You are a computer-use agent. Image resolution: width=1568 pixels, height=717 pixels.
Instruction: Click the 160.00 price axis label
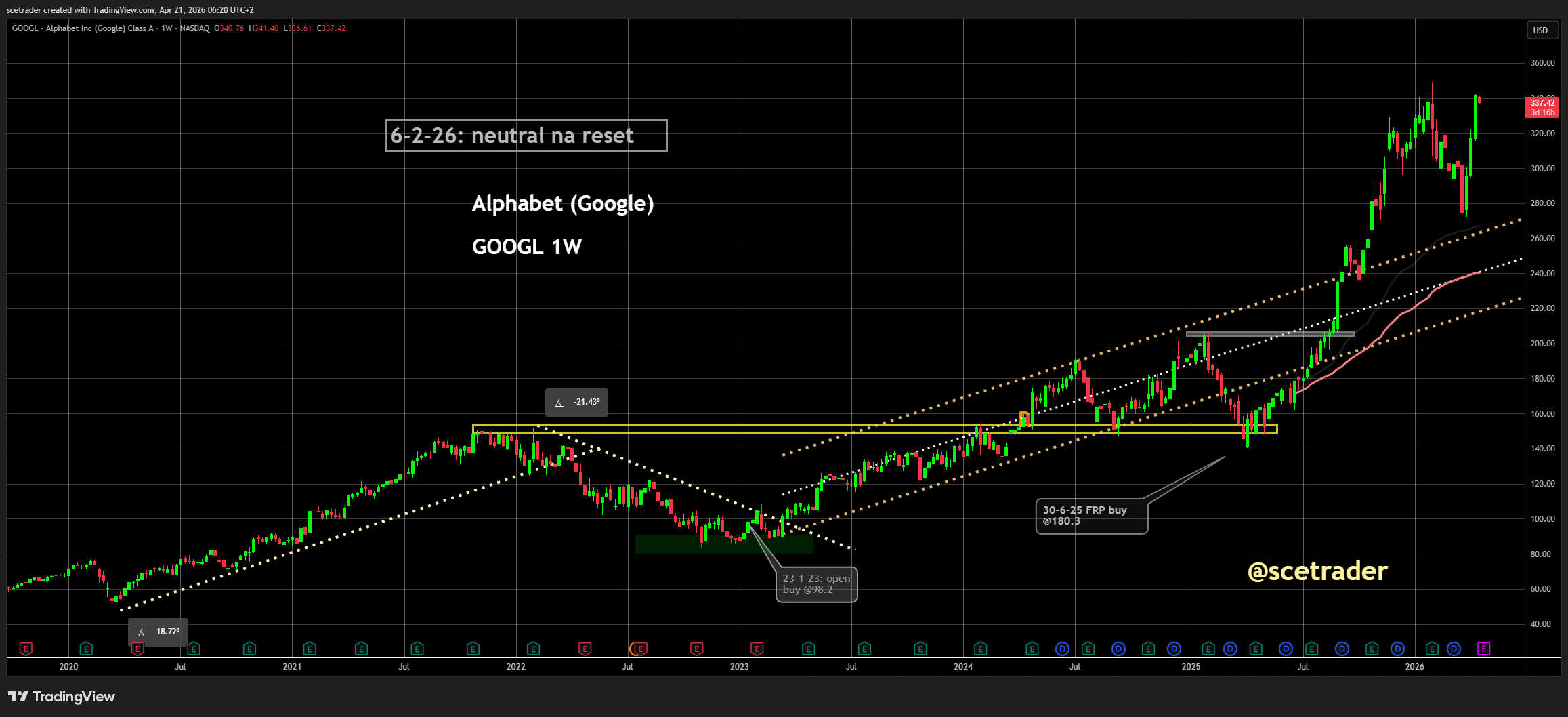tap(1542, 414)
